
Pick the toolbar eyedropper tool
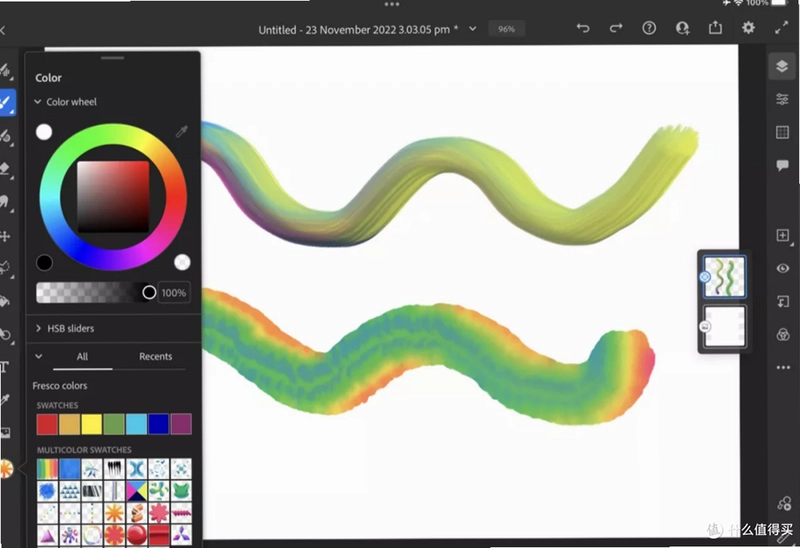point(5,400)
